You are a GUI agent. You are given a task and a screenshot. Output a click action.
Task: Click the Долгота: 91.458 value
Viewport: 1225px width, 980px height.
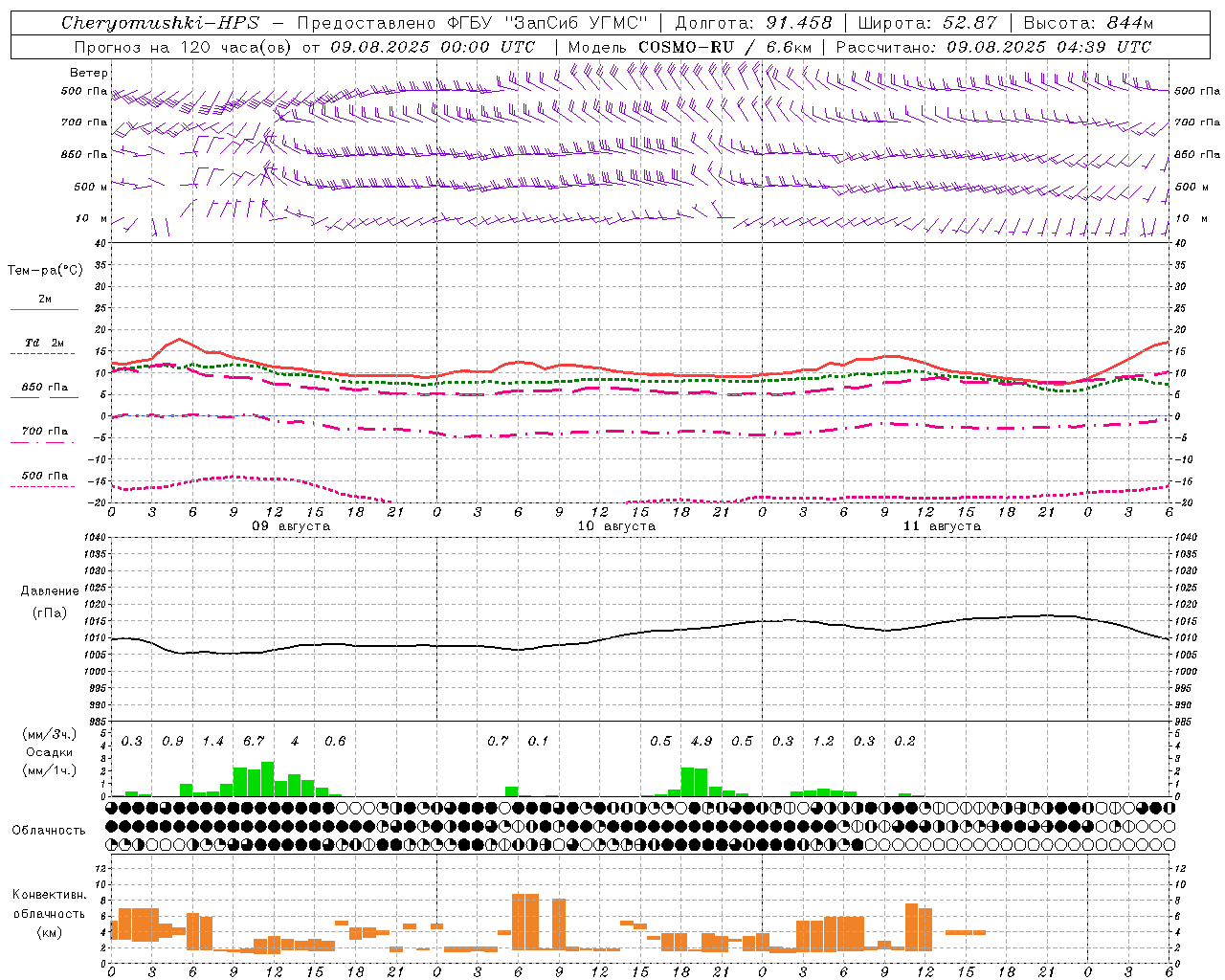pos(754,23)
